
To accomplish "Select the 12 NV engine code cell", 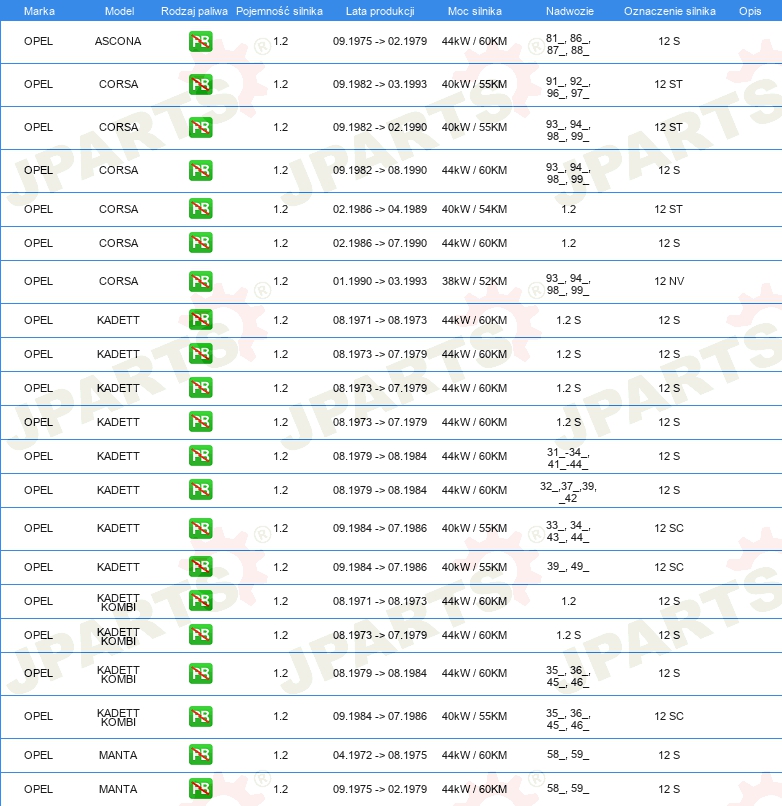I will 669,281.
